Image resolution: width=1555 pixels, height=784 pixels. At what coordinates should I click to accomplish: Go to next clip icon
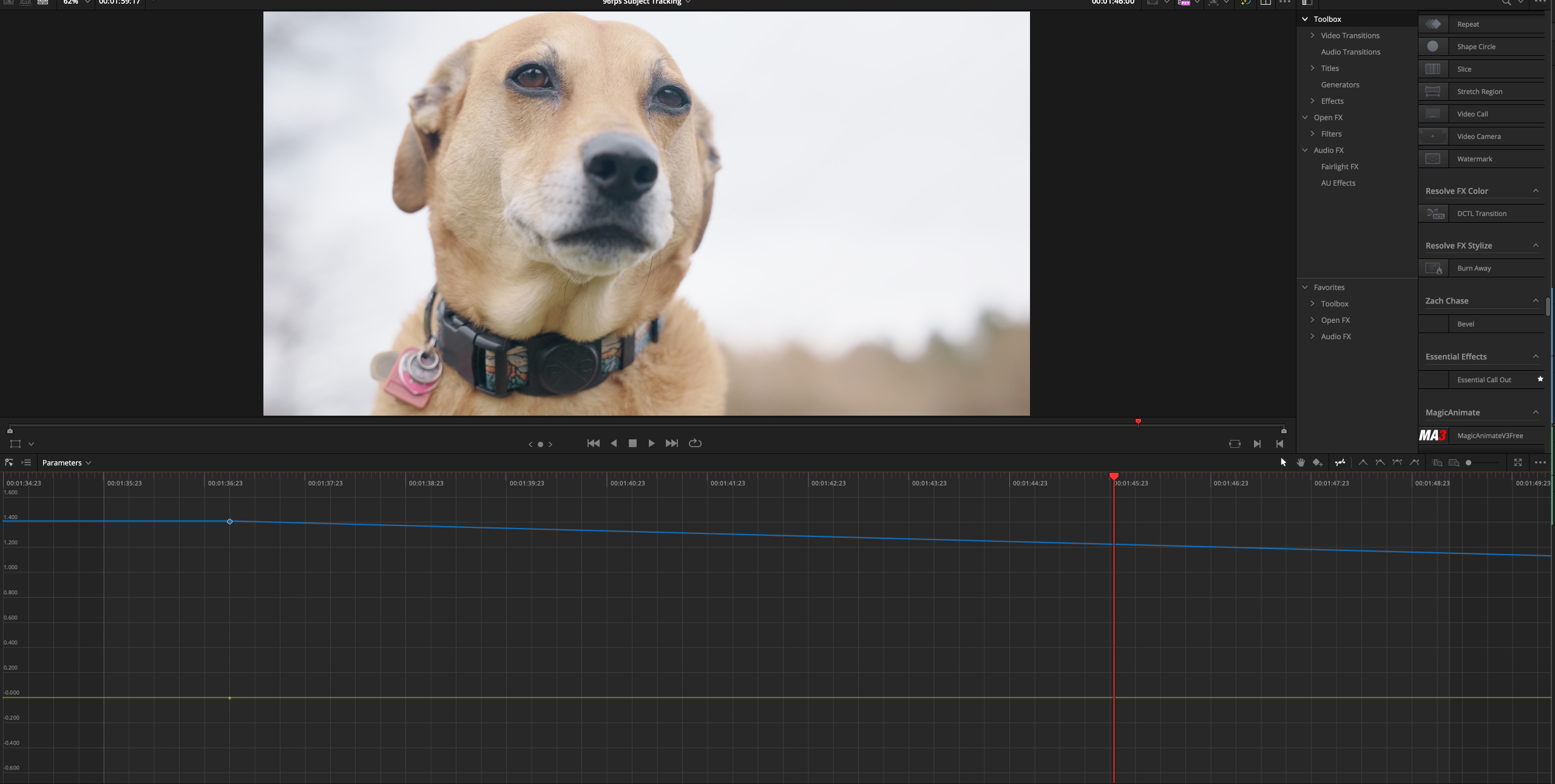point(1257,444)
